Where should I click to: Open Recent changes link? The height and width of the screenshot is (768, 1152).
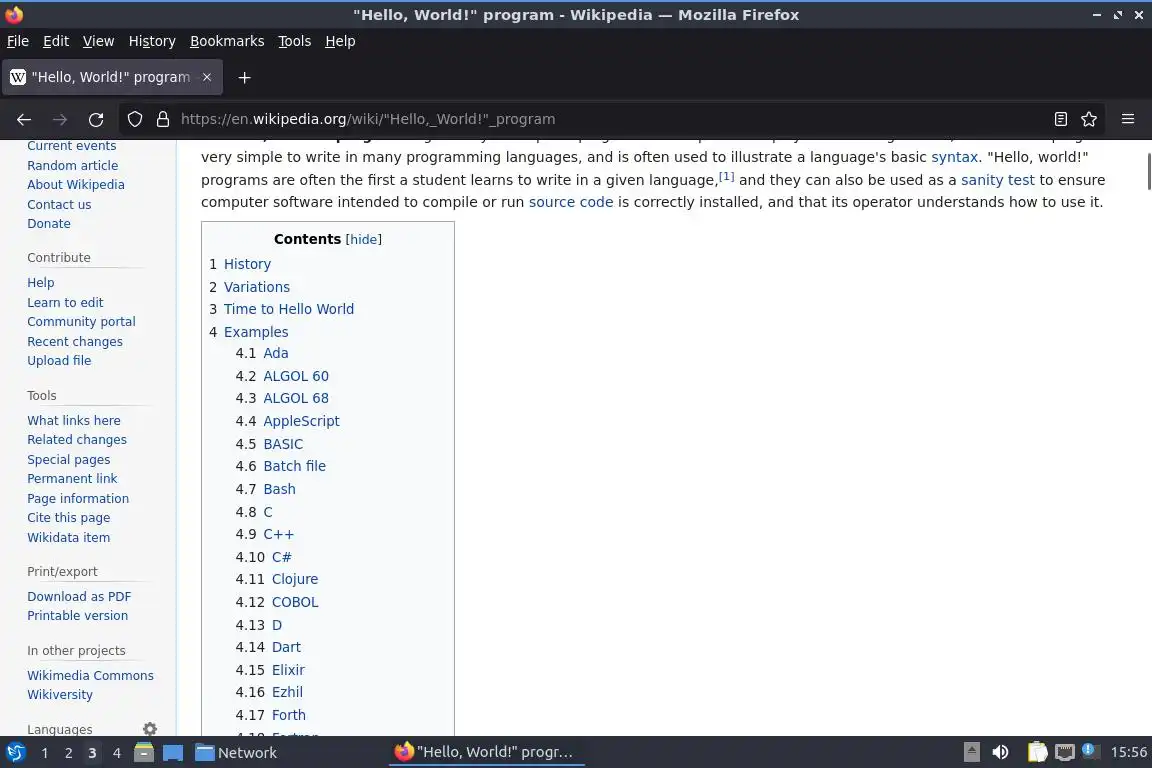[74, 341]
